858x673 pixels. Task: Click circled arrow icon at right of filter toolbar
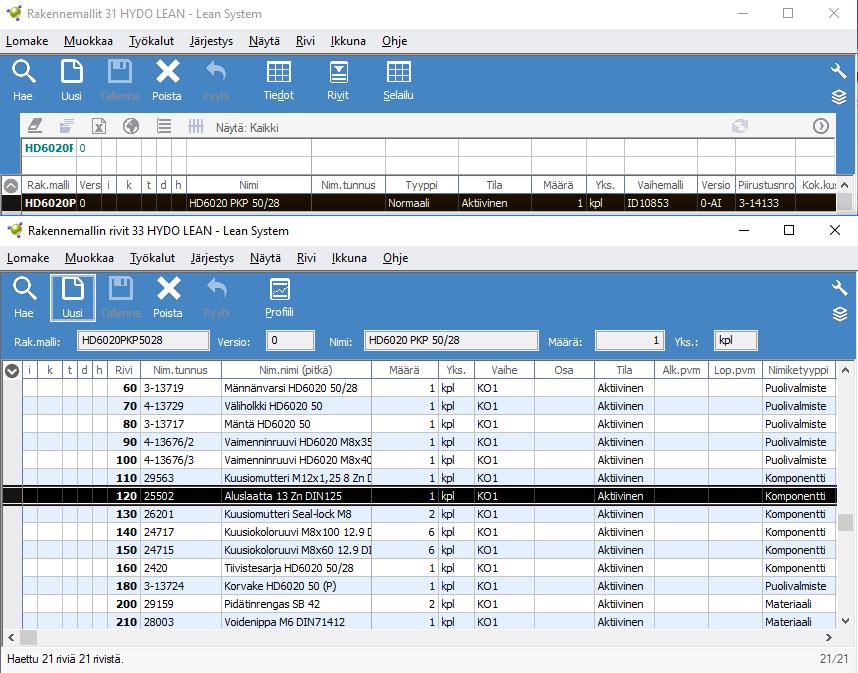[820, 126]
